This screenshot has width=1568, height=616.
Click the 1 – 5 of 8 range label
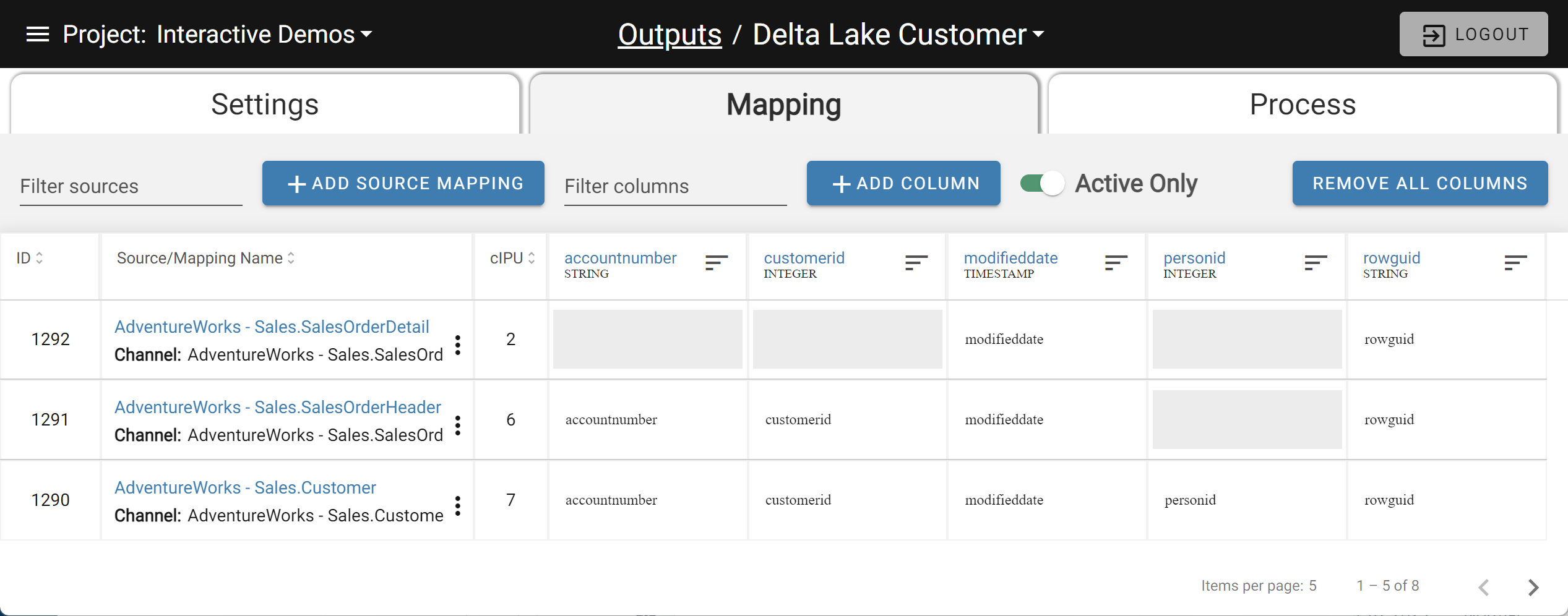click(x=1388, y=586)
